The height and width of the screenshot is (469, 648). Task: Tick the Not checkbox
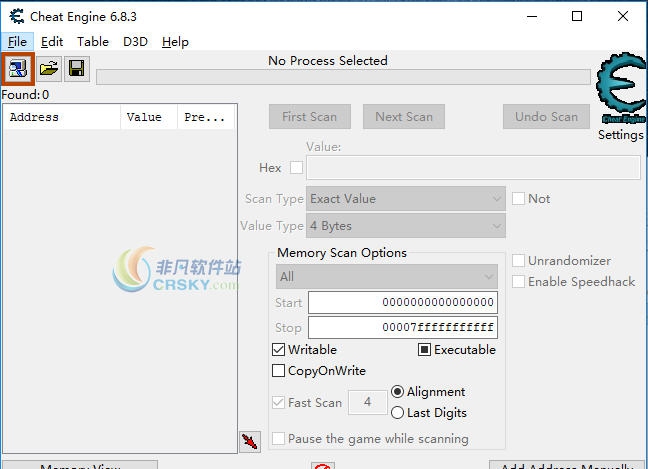pyautogui.click(x=518, y=199)
